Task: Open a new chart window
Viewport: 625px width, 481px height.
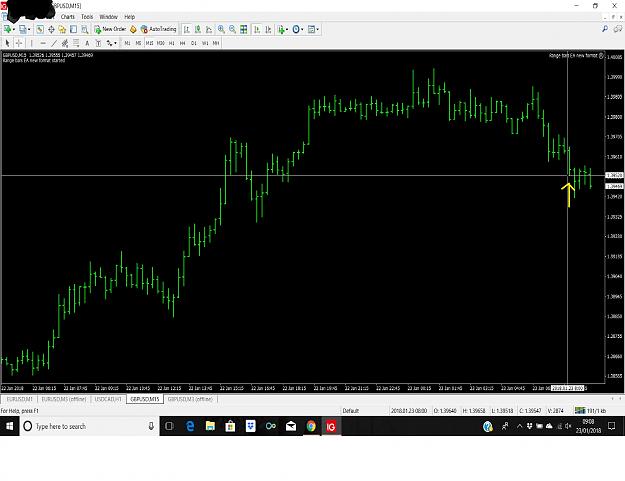Action: pos(7,29)
